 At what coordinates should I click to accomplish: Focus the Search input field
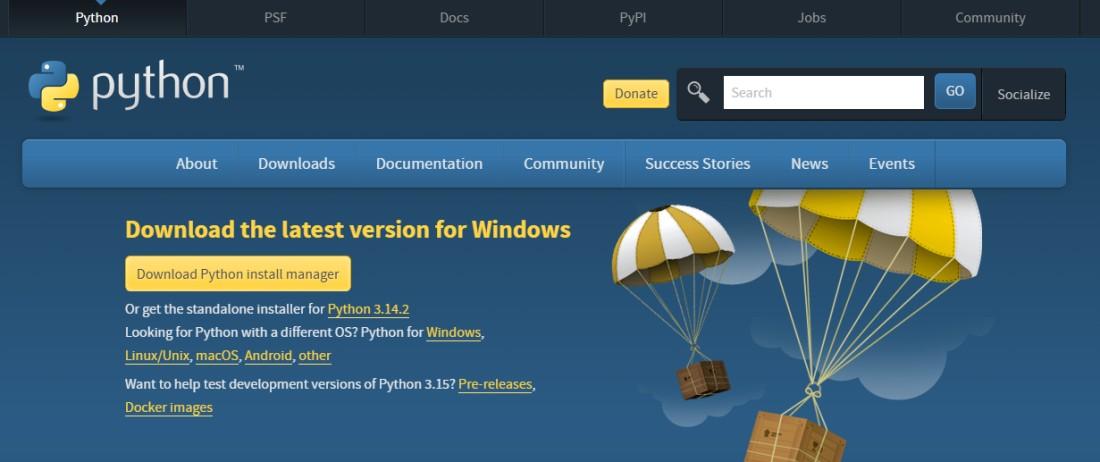[824, 93]
